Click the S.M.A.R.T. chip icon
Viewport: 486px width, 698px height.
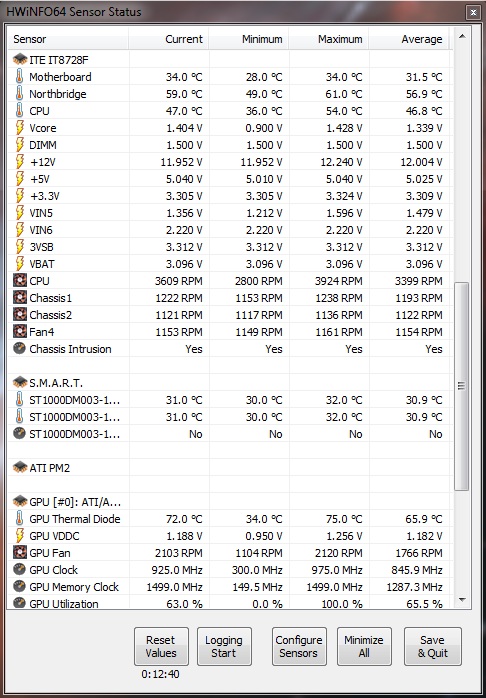[x=20, y=383]
